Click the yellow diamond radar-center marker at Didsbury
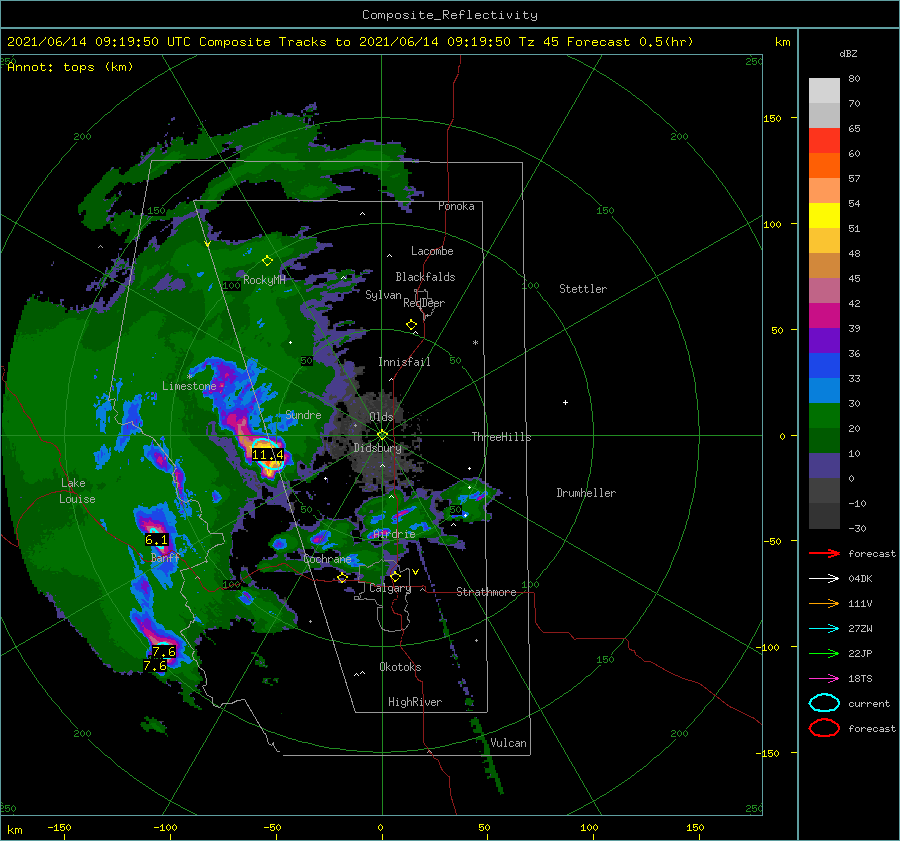 point(382,435)
